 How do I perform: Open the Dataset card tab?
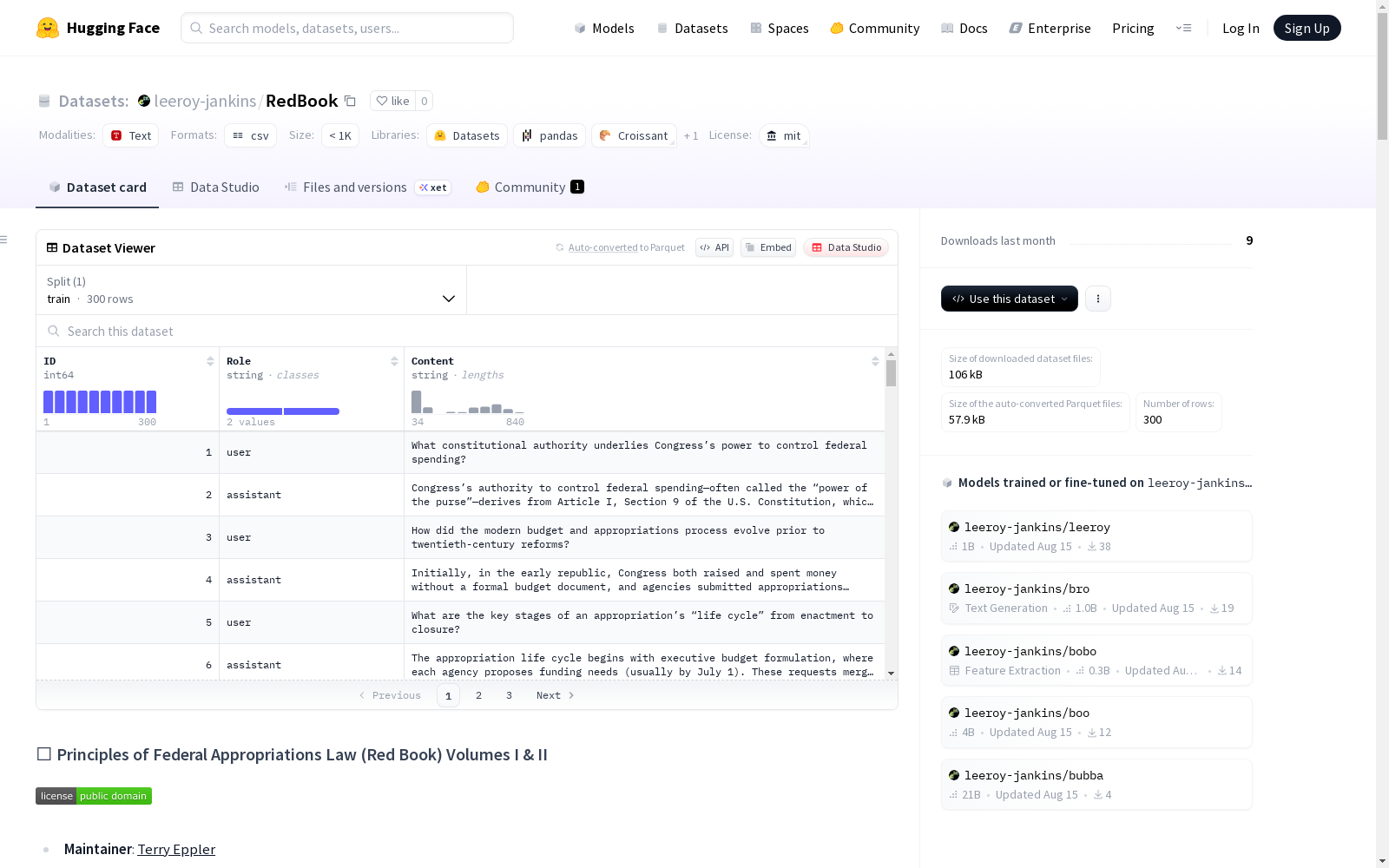pyautogui.click(x=97, y=187)
